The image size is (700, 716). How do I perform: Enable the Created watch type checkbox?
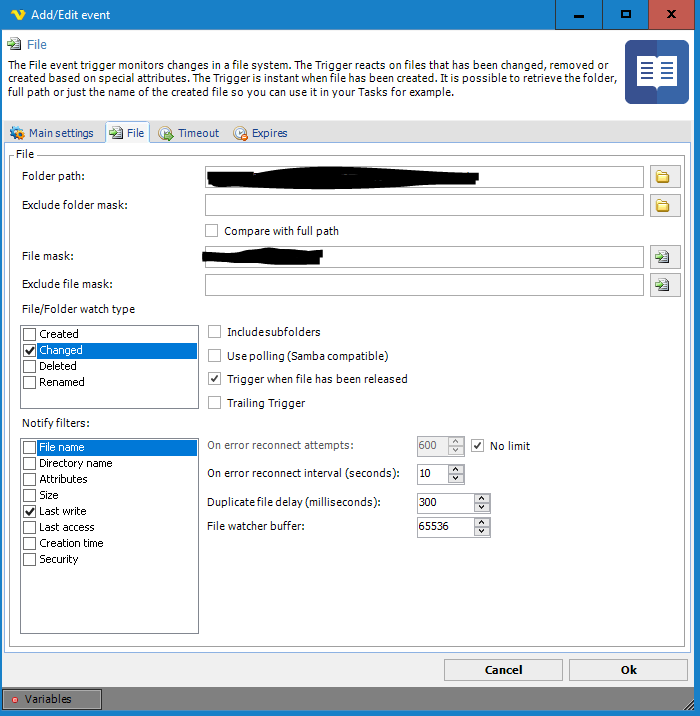coord(30,334)
